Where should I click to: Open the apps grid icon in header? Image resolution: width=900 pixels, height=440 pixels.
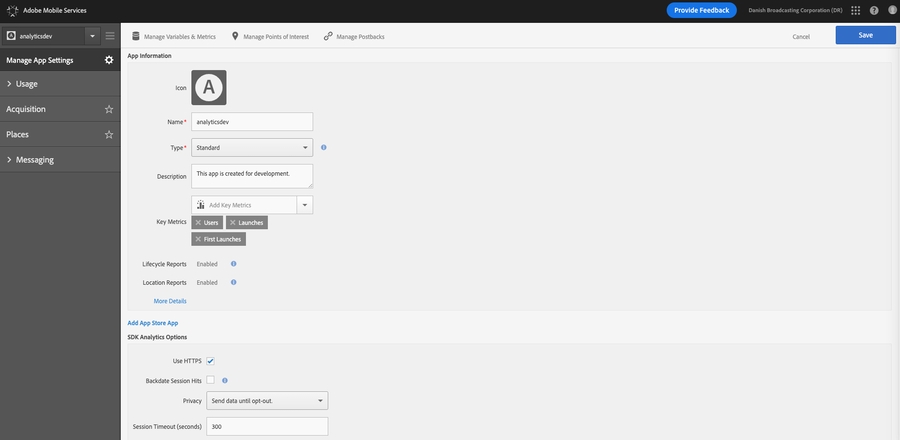855,10
